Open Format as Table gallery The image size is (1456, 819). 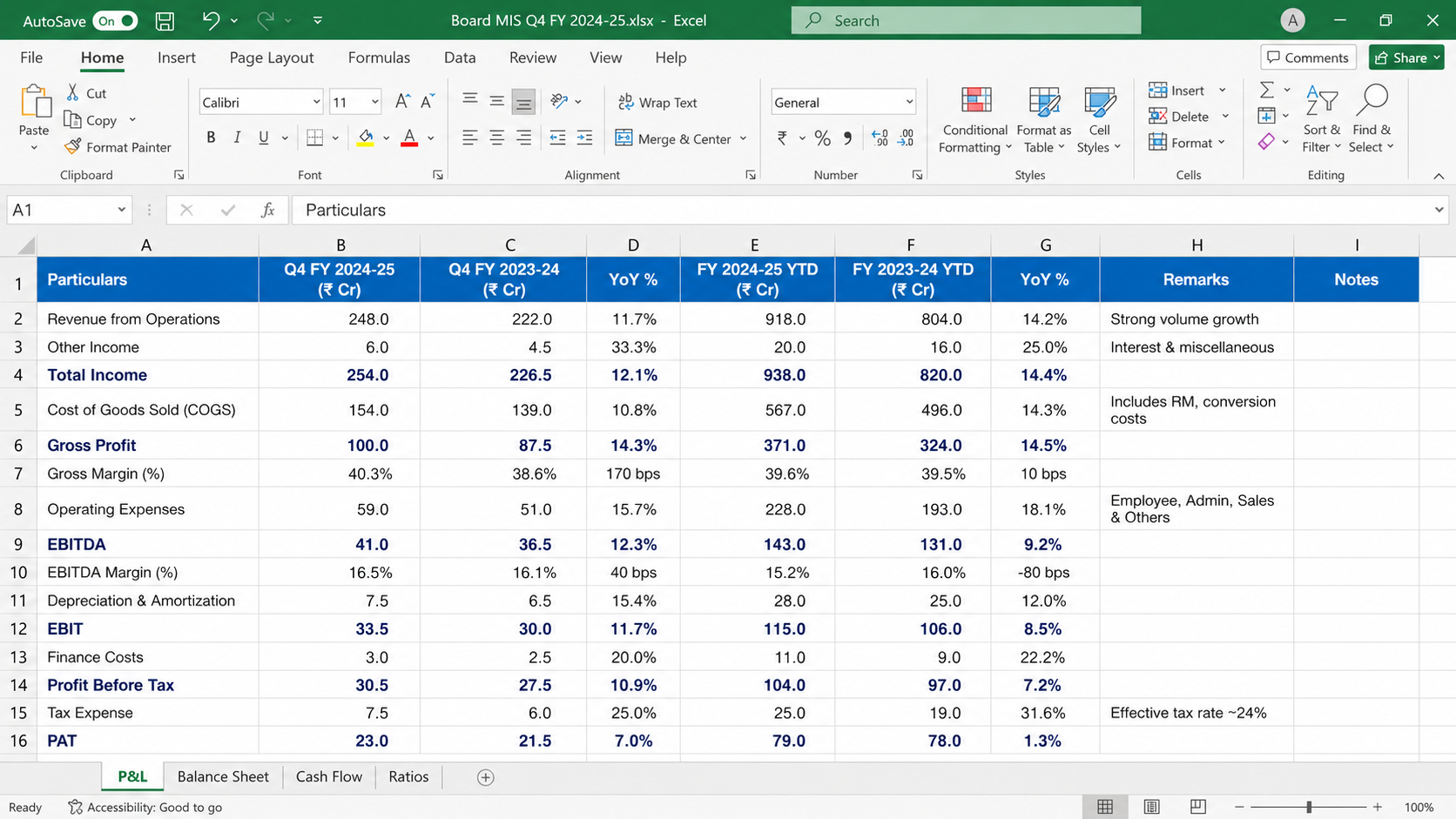(1044, 121)
